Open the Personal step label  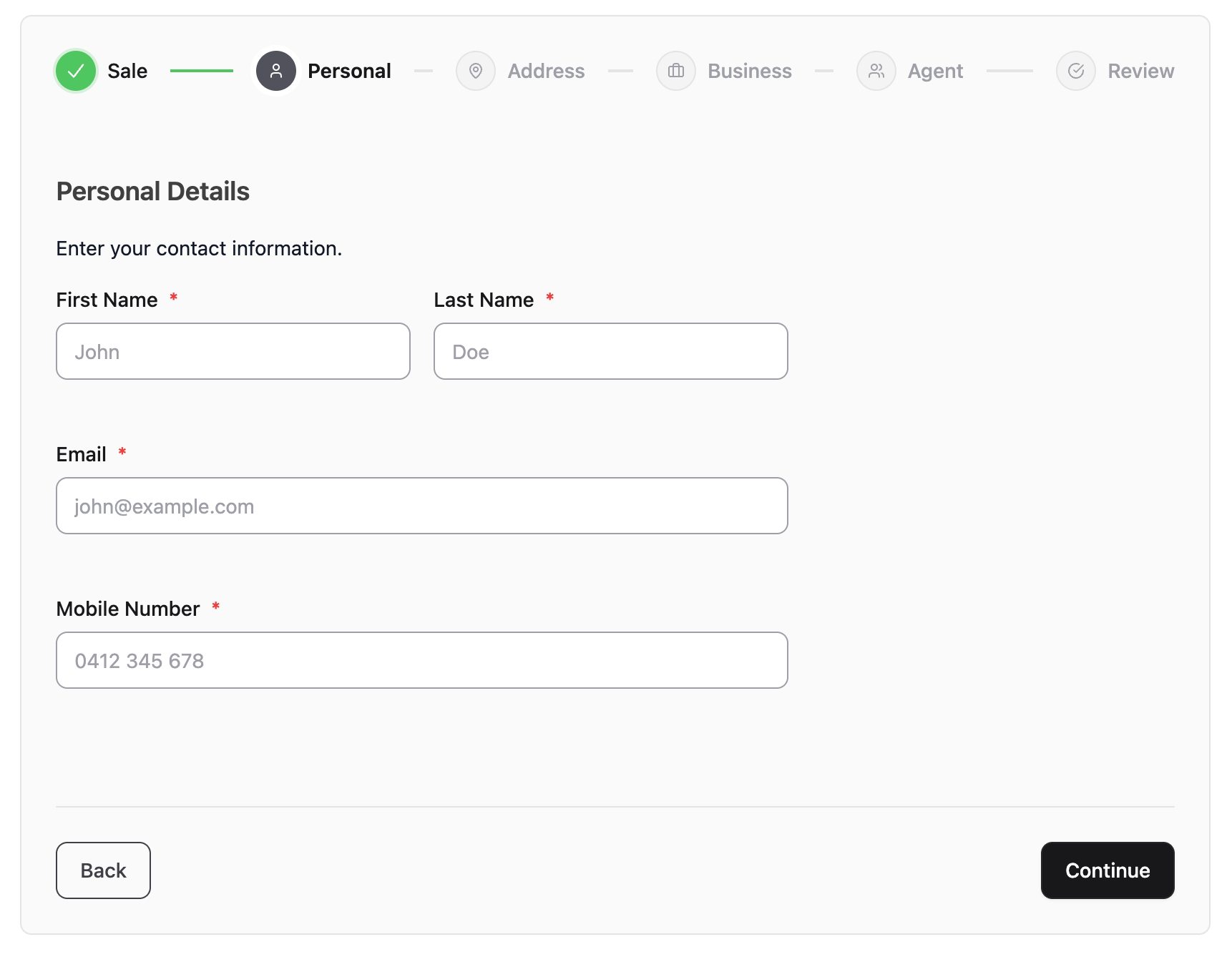click(x=349, y=71)
